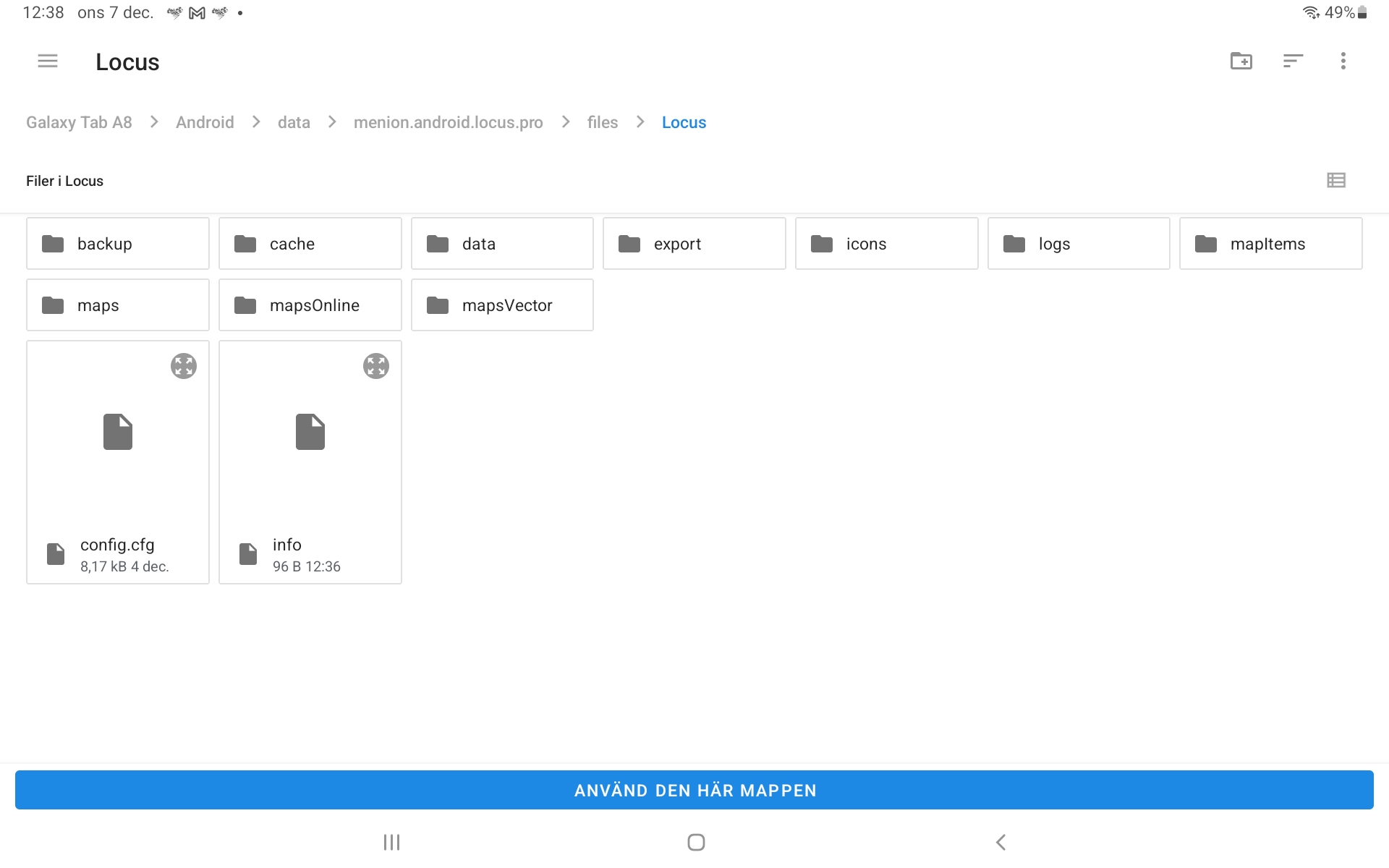Image resolution: width=1389 pixels, height=868 pixels.
Task: Open the sort options icon
Action: [x=1293, y=61]
